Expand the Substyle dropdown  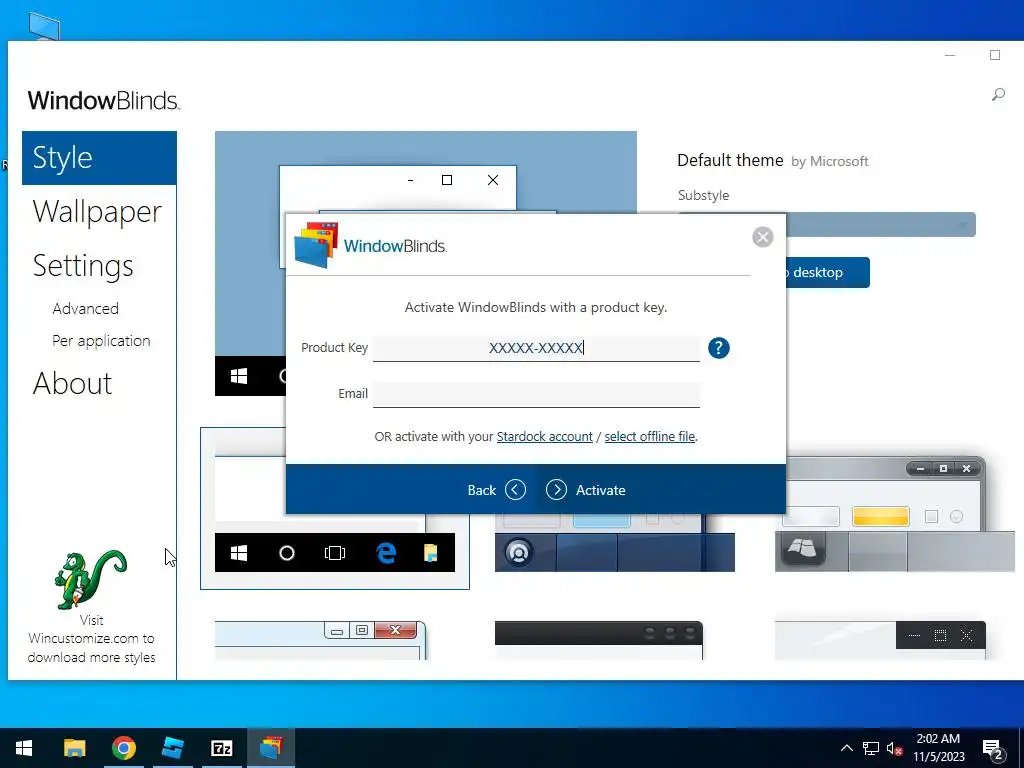[880, 225]
